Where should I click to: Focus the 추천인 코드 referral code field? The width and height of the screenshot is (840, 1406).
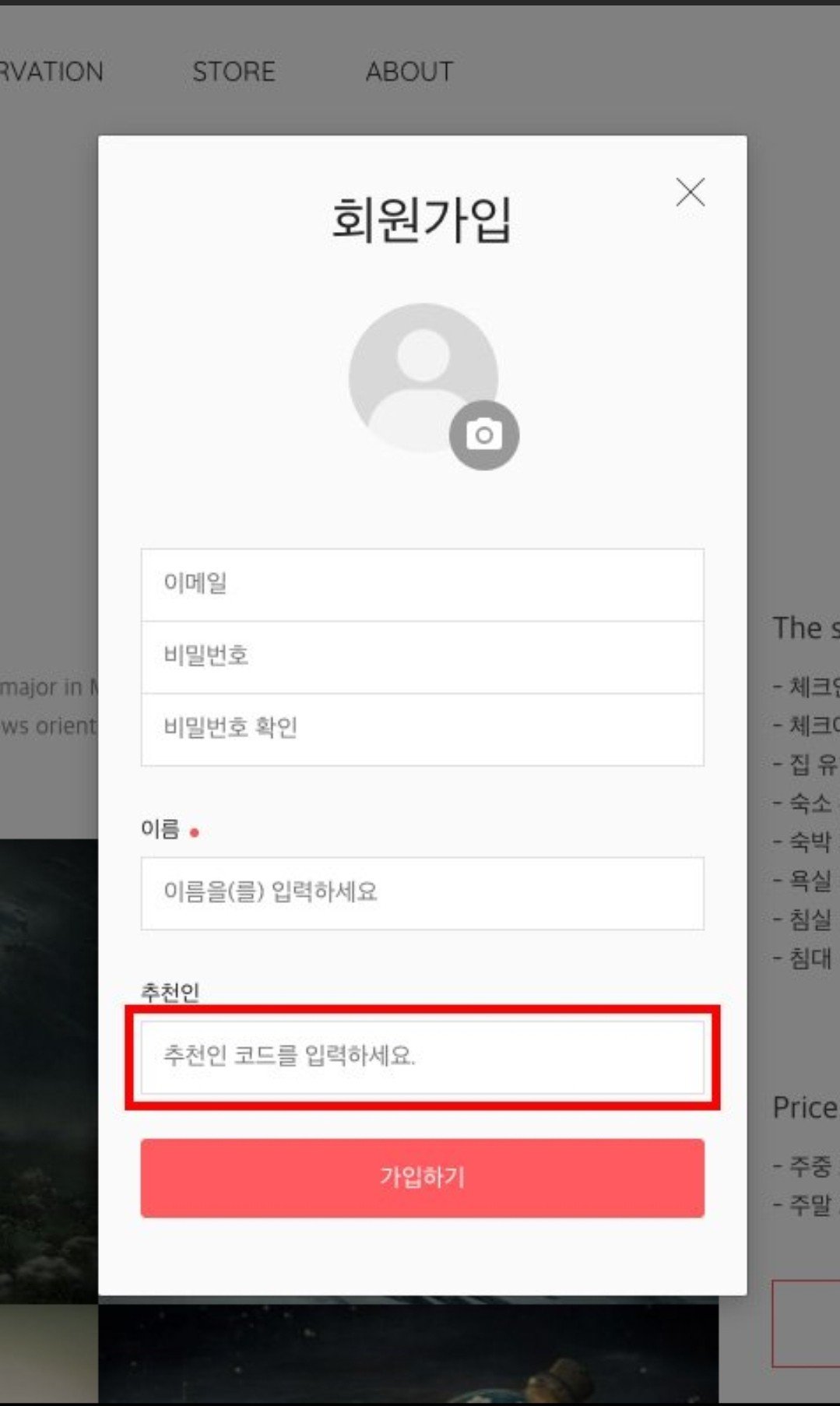click(x=422, y=1057)
